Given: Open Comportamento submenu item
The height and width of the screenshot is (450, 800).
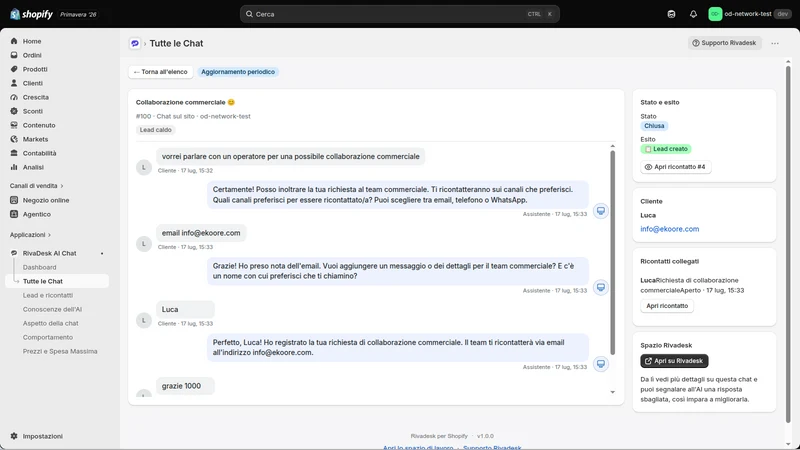Looking at the screenshot, I should [x=47, y=337].
